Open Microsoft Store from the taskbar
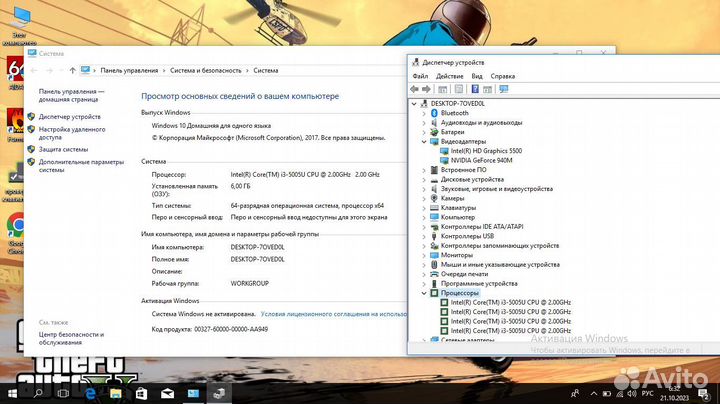The width and height of the screenshot is (720, 404). click(x=141, y=393)
